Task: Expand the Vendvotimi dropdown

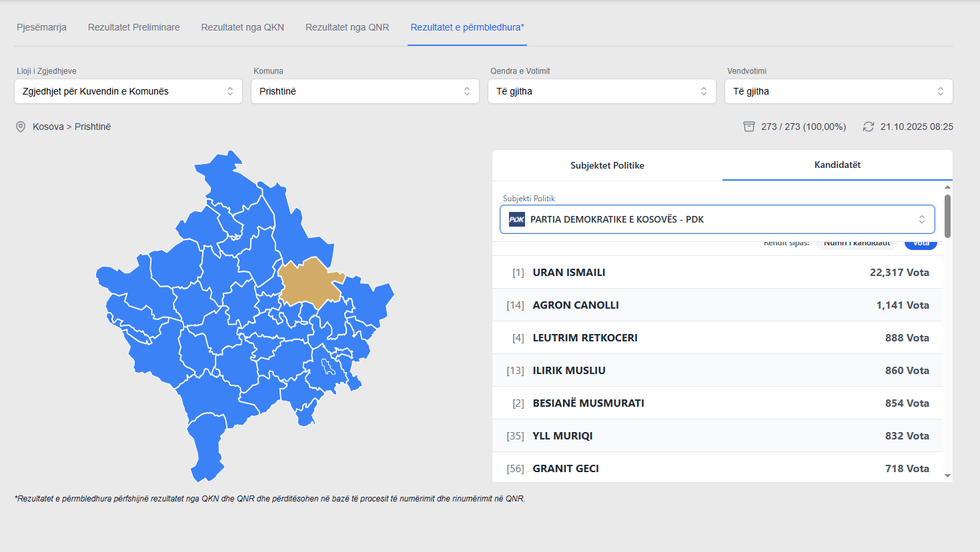Action: [838, 91]
